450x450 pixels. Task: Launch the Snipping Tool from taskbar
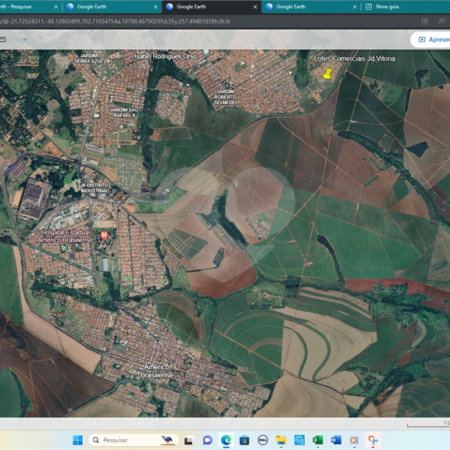click(x=373, y=440)
